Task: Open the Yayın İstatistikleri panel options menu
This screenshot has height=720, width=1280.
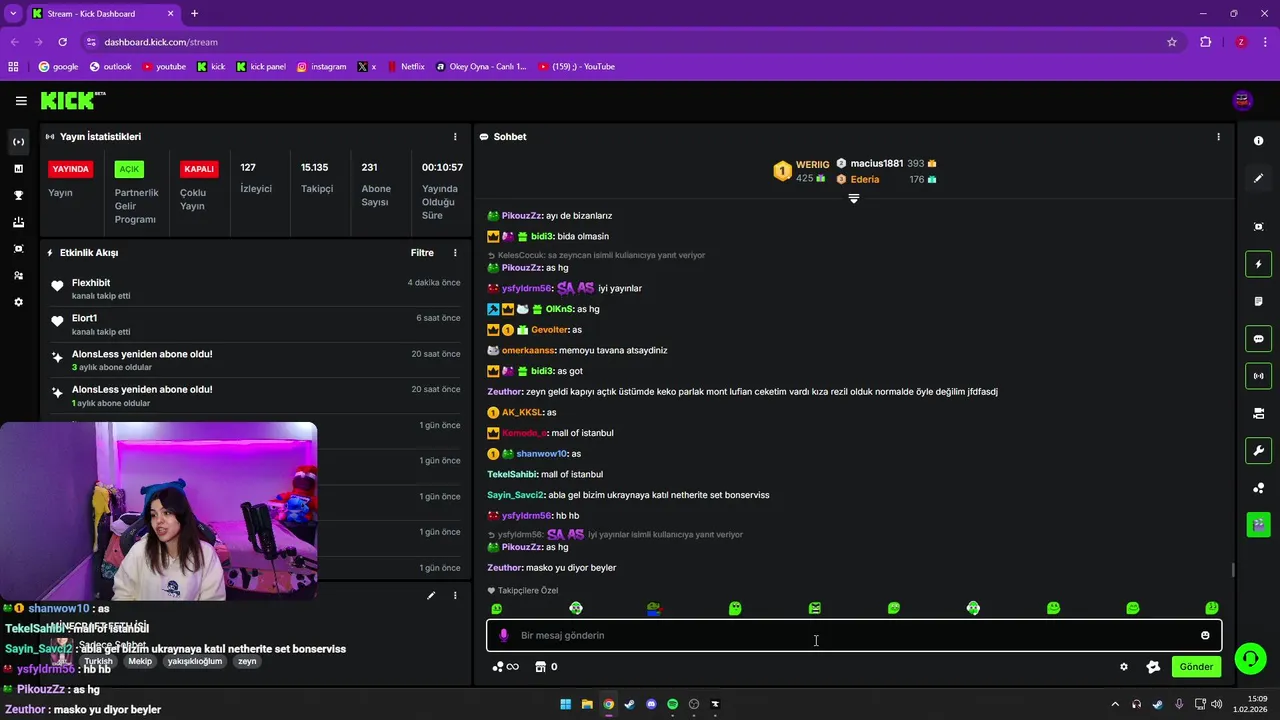Action: tap(455, 137)
